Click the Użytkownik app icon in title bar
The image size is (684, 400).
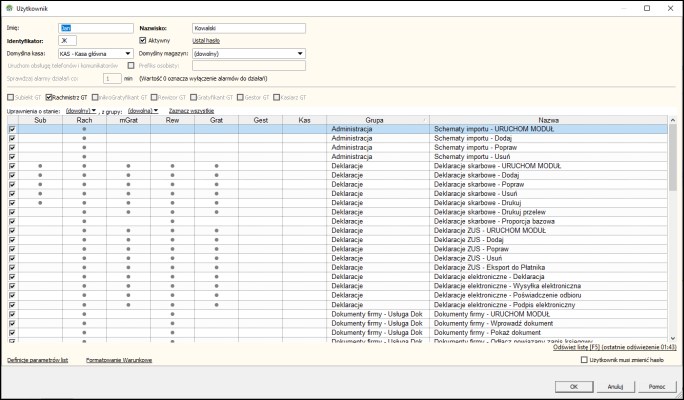10,8
